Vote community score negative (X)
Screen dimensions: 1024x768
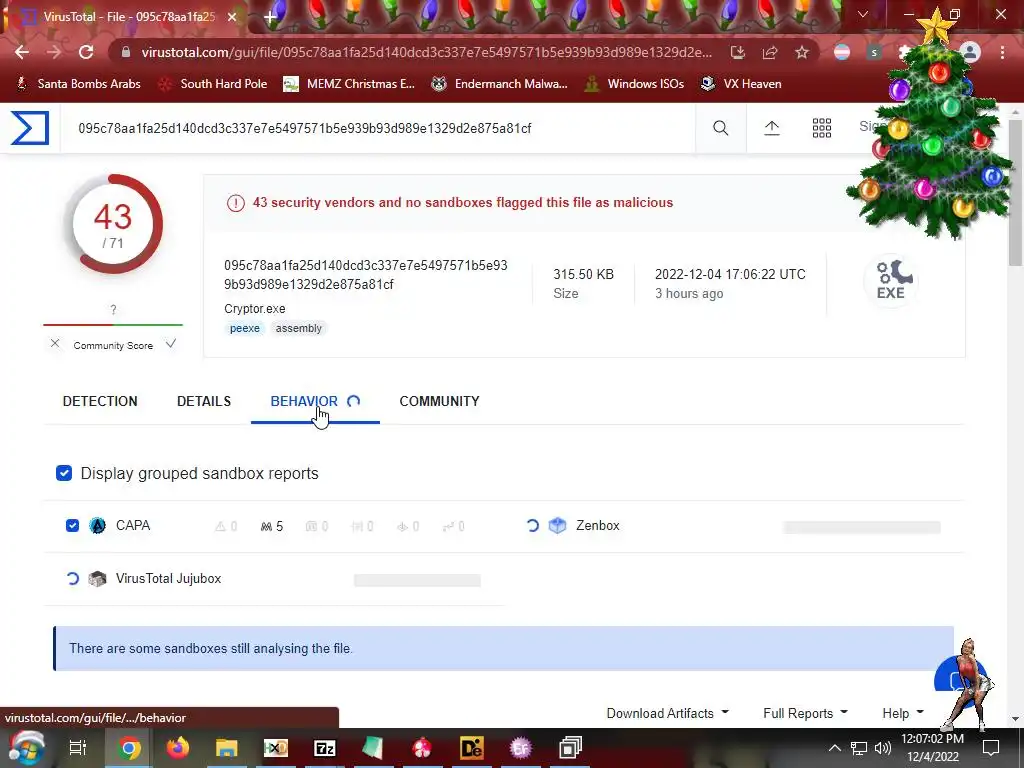[x=55, y=344]
